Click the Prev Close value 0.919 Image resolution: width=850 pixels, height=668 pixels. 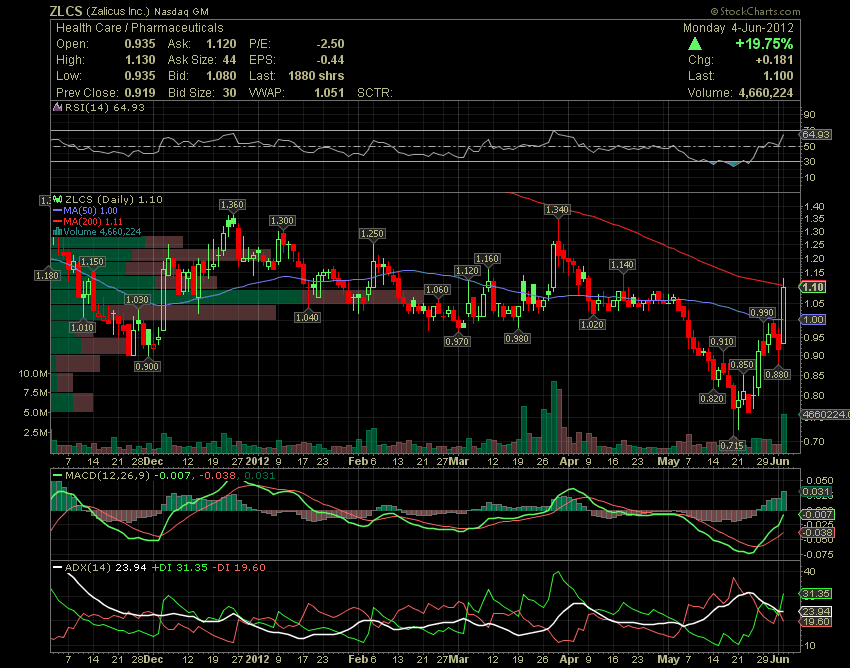140,92
